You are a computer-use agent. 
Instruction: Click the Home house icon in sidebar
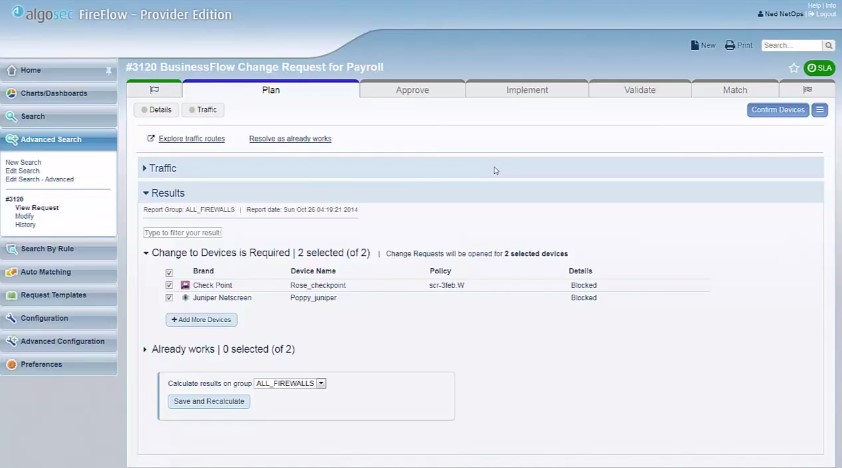tap(11, 70)
